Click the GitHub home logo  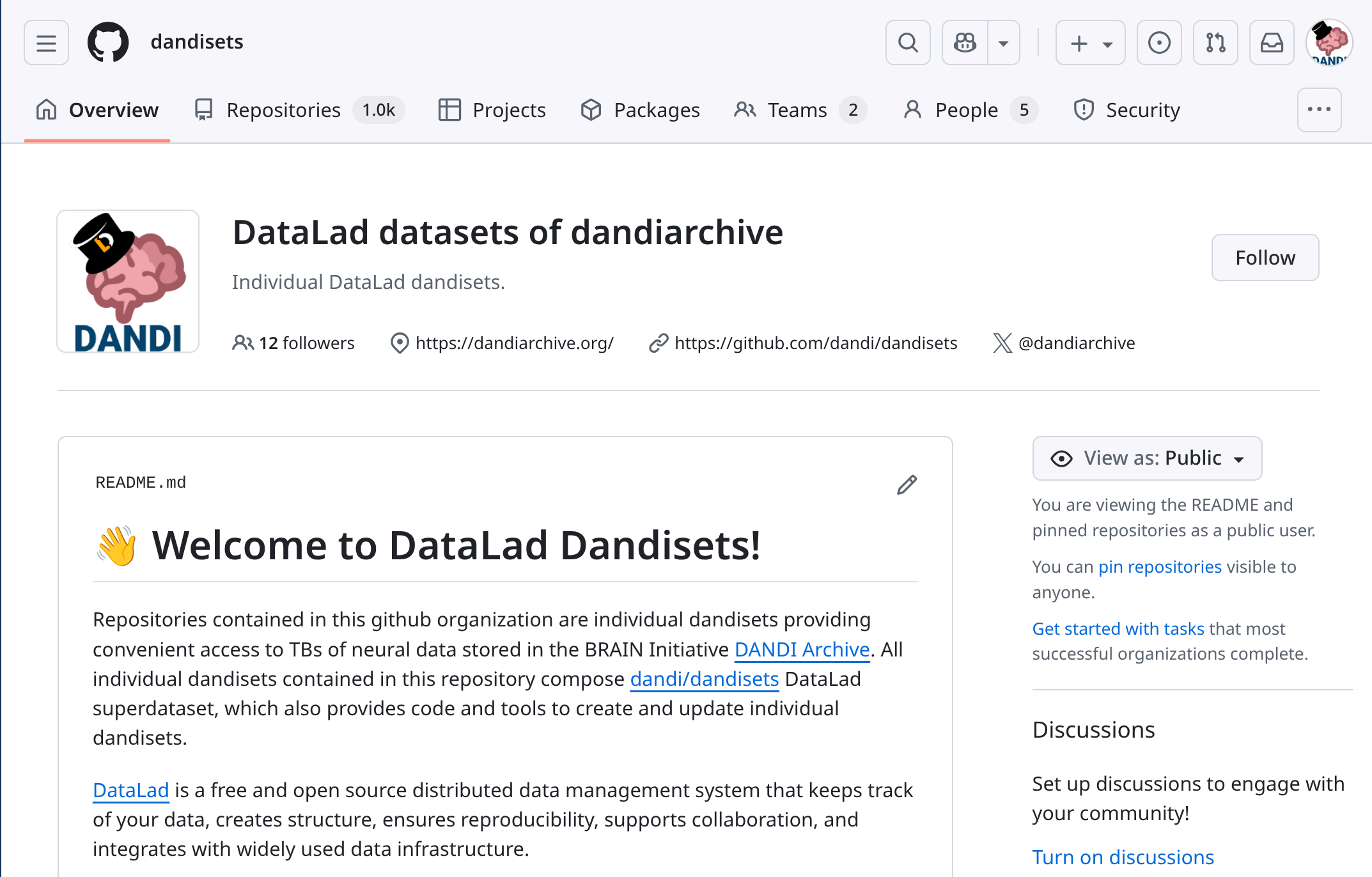(x=108, y=41)
